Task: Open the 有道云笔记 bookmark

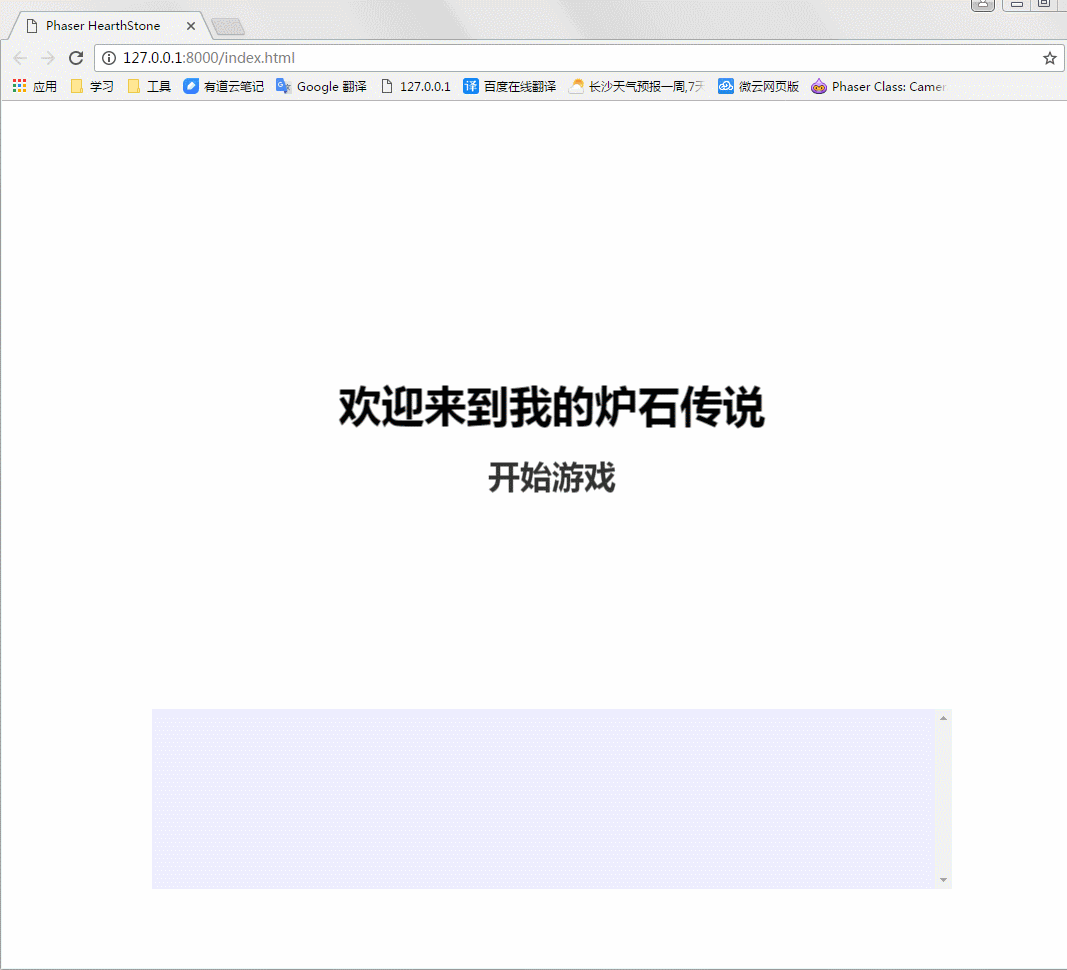Action: (224, 86)
